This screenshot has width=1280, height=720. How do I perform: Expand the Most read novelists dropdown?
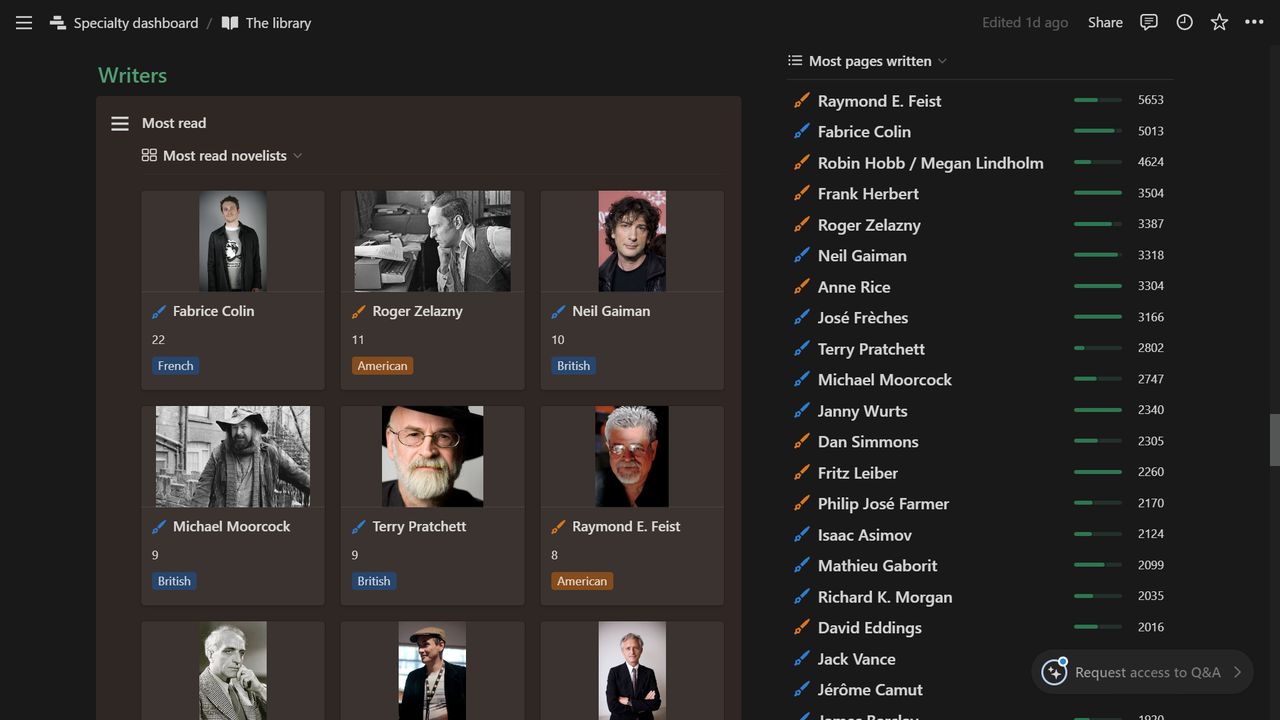coord(296,155)
